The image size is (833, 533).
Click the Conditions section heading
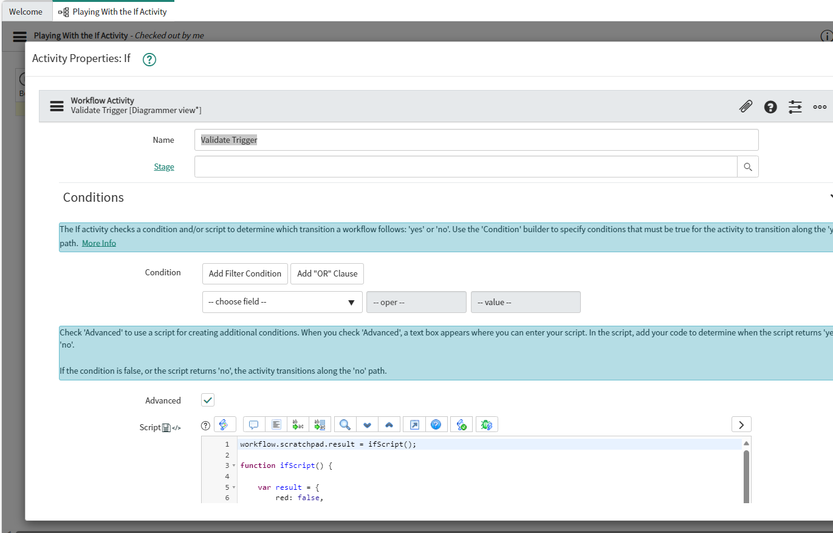click(94, 198)
